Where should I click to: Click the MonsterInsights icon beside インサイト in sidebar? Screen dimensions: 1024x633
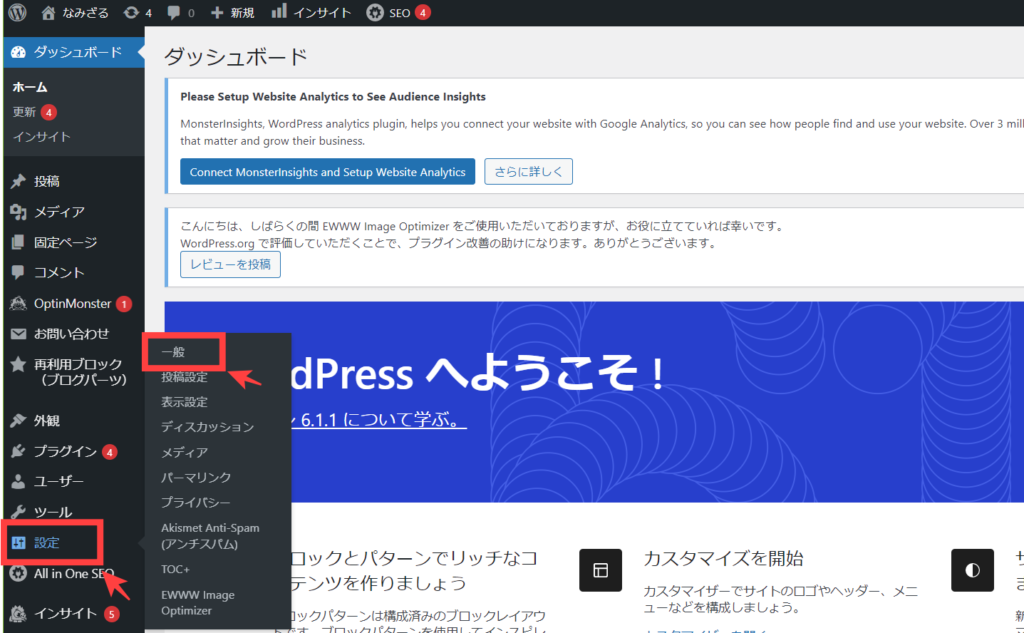[x=18, y=613]
